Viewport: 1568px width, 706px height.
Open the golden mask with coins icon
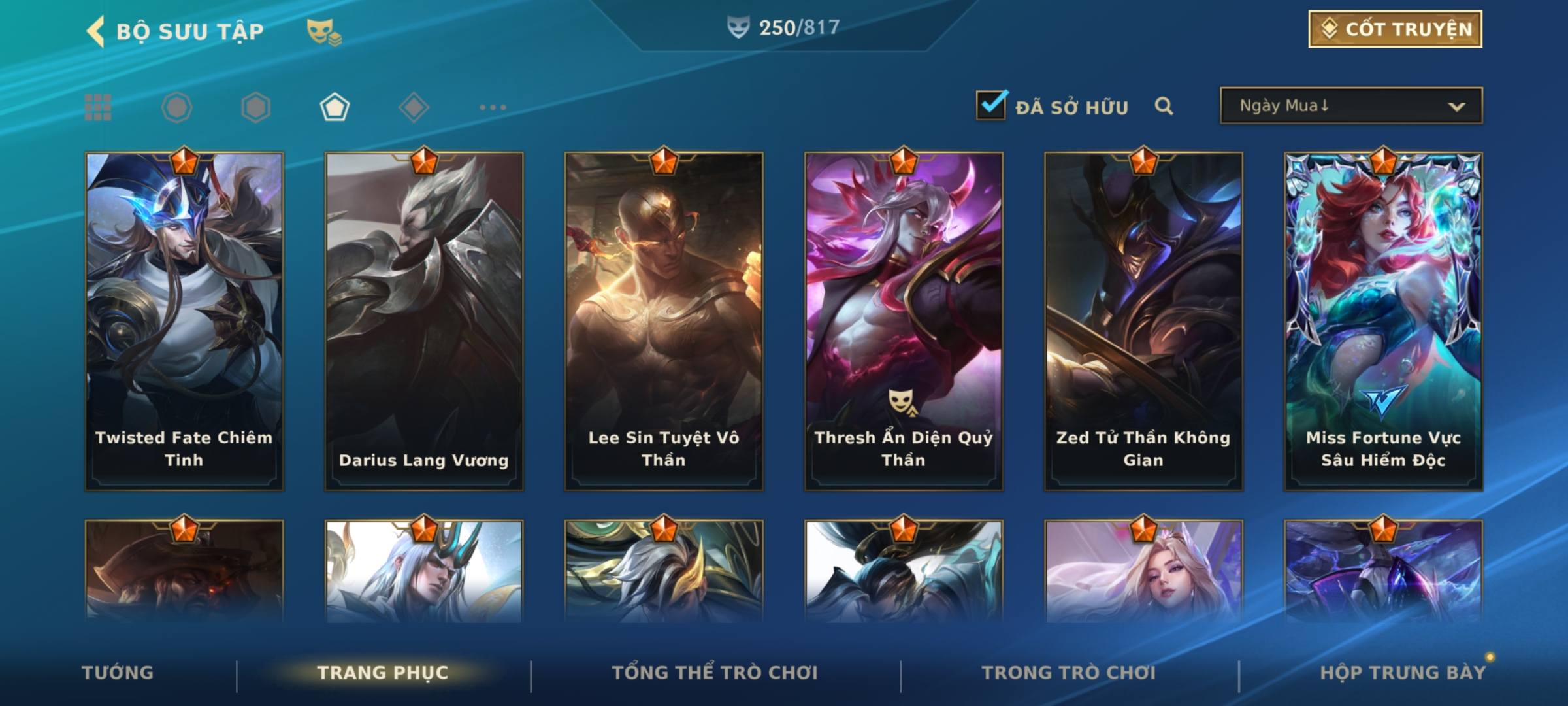pyautogui.click(x=324, y=32)
